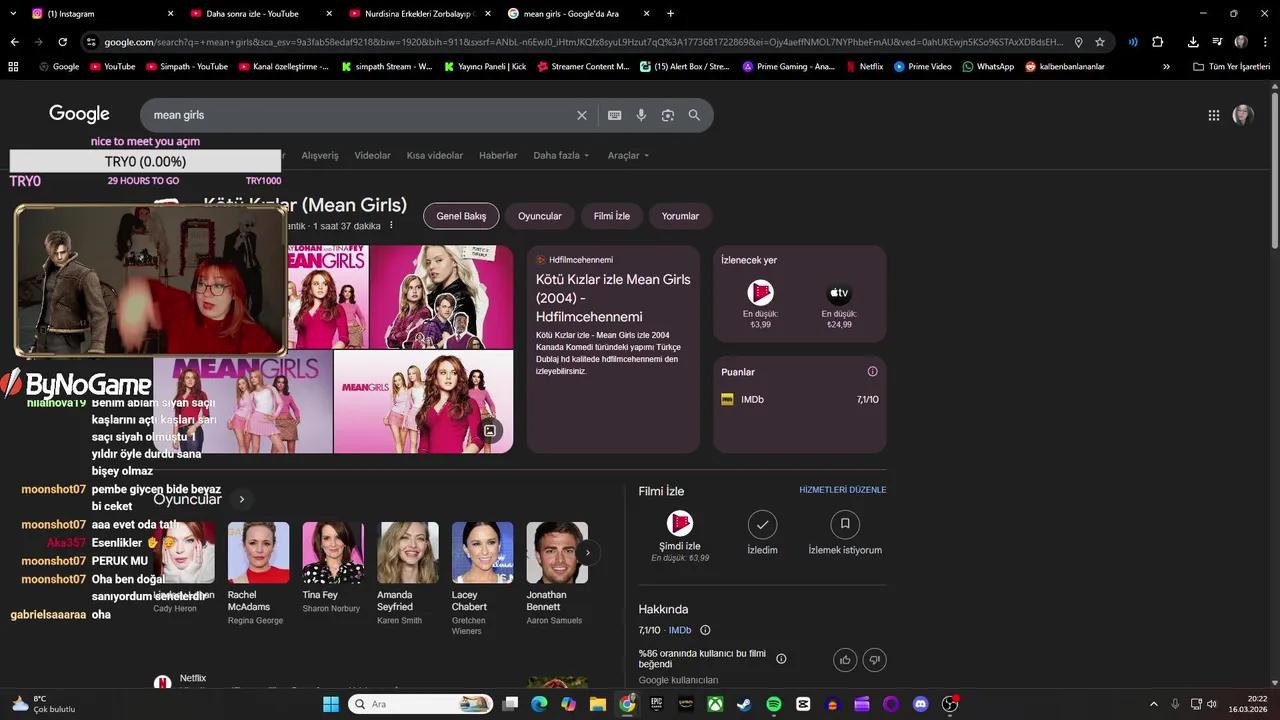Switch to the Videolar tab
Image resolution: width=1280 pixels, height=720 pixels.
[373, 155]
